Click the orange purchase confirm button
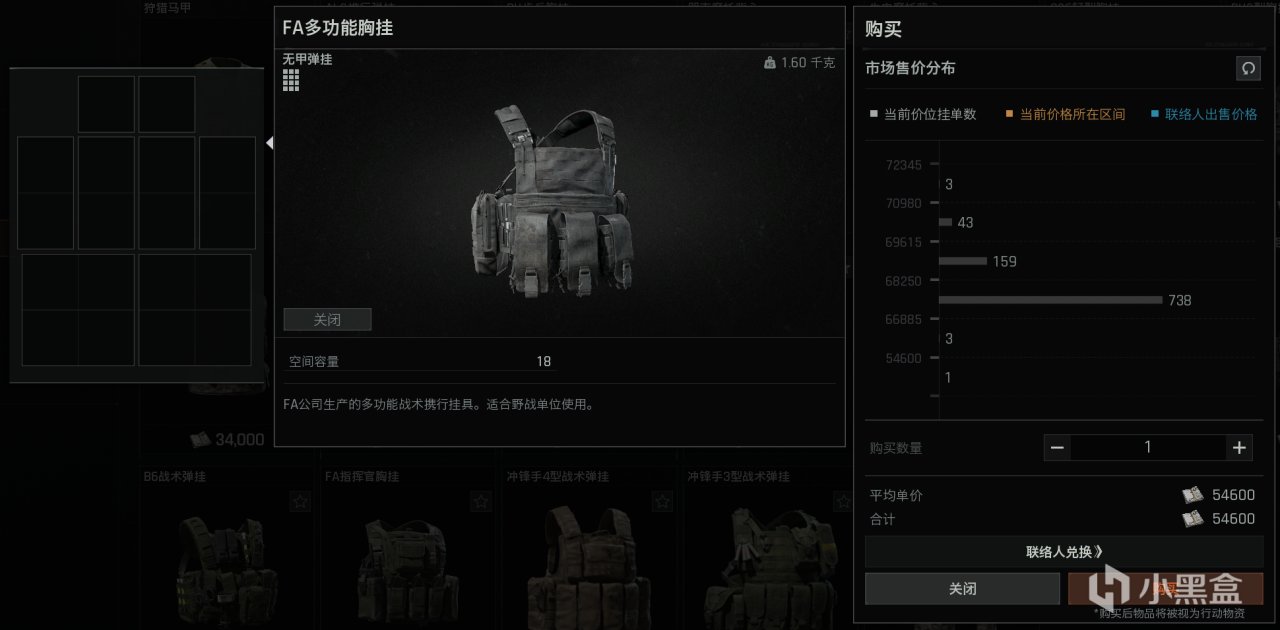Image resolution: width=1280 pixels, height=630 pixels. tap(1166, 589)
